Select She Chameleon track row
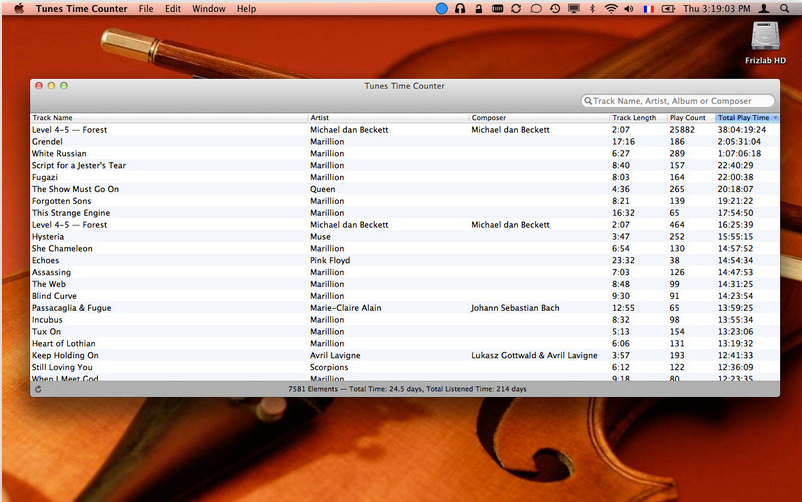802x502 pixels. [405, 249]
